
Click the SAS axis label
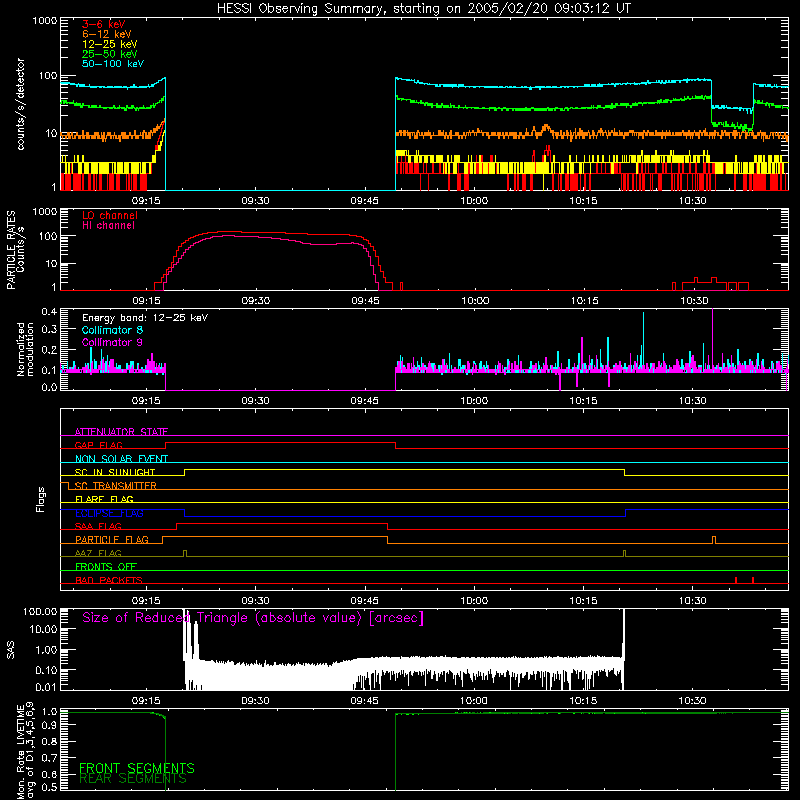[x=10, y=650]
